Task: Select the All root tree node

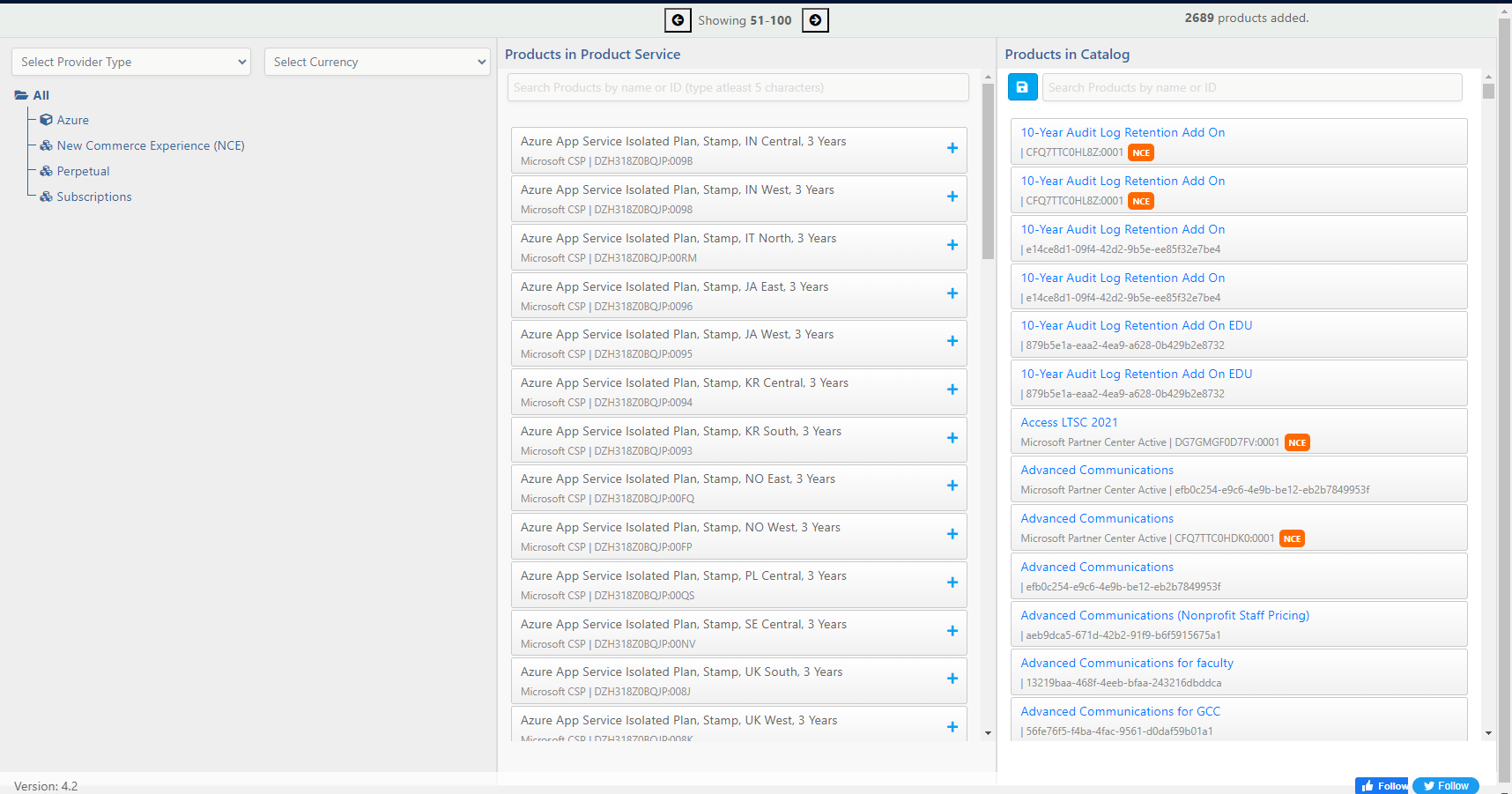Action: (41, 95)
